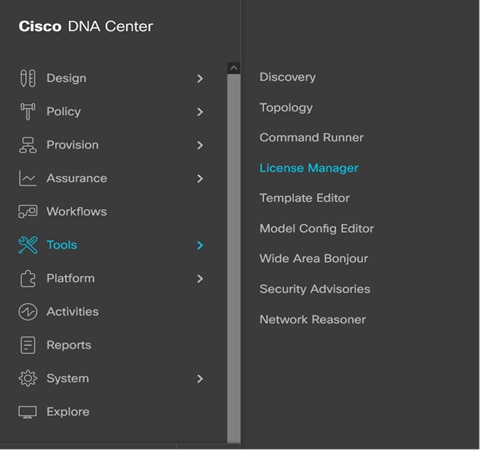The image size is (480, 450).
Task: Open Discovery from the Tools submenu
Action: tap(288, 77)
